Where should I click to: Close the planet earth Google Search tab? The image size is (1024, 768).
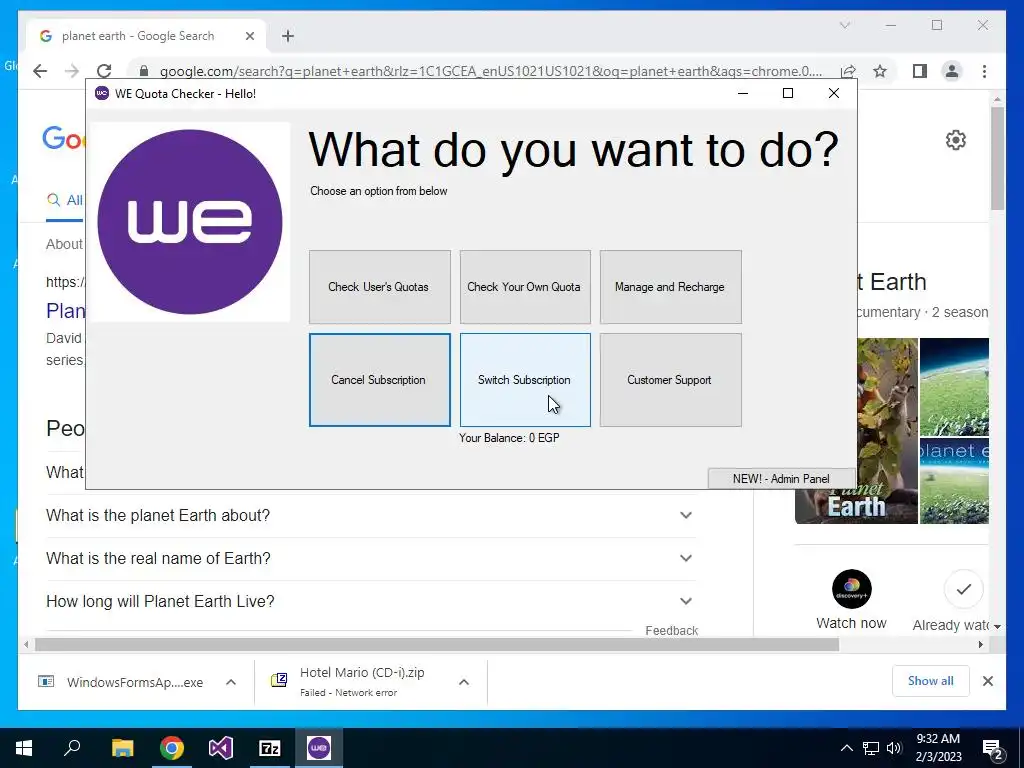[x=249, y=36]
